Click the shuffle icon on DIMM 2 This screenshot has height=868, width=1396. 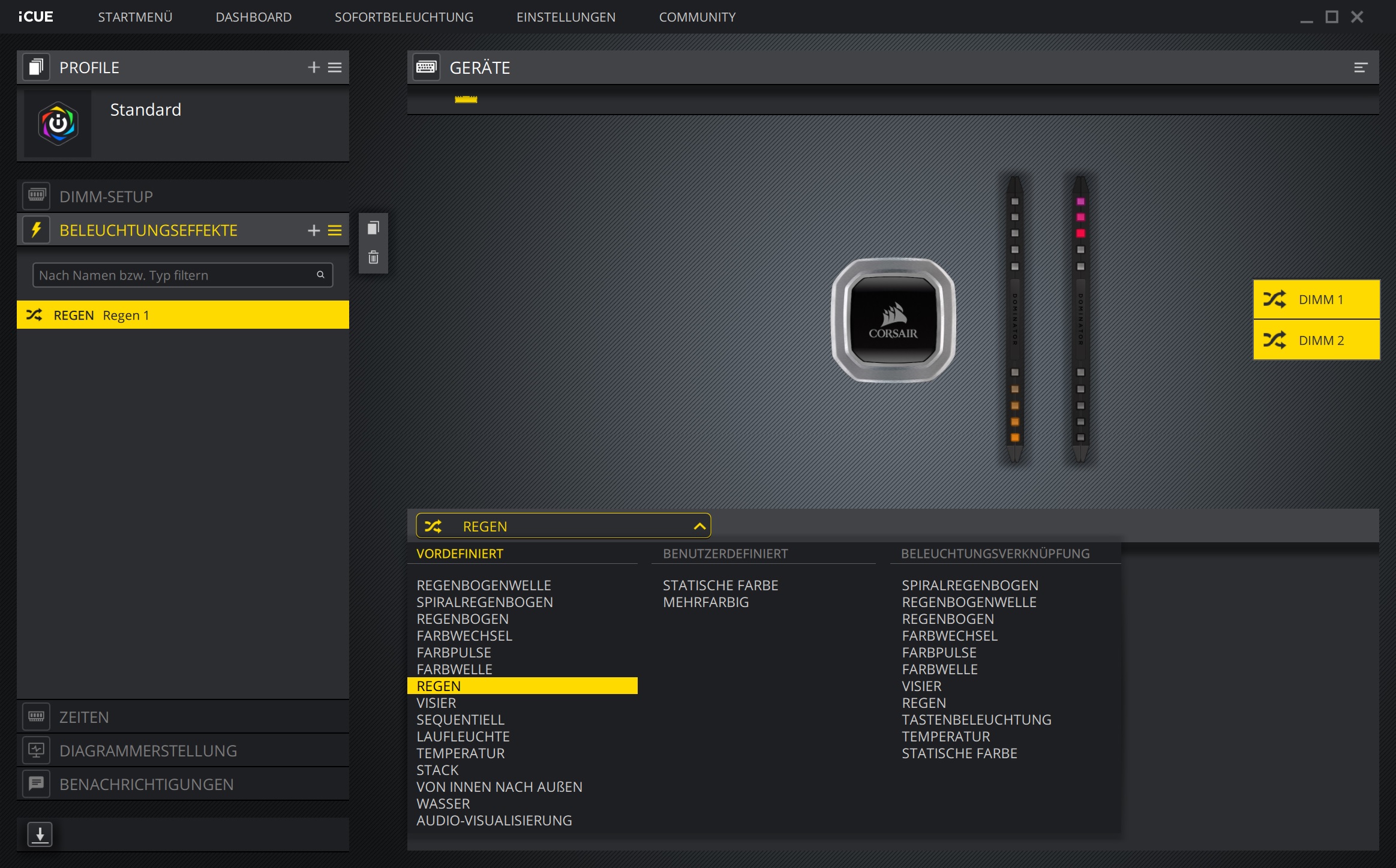coord(1274,340)
